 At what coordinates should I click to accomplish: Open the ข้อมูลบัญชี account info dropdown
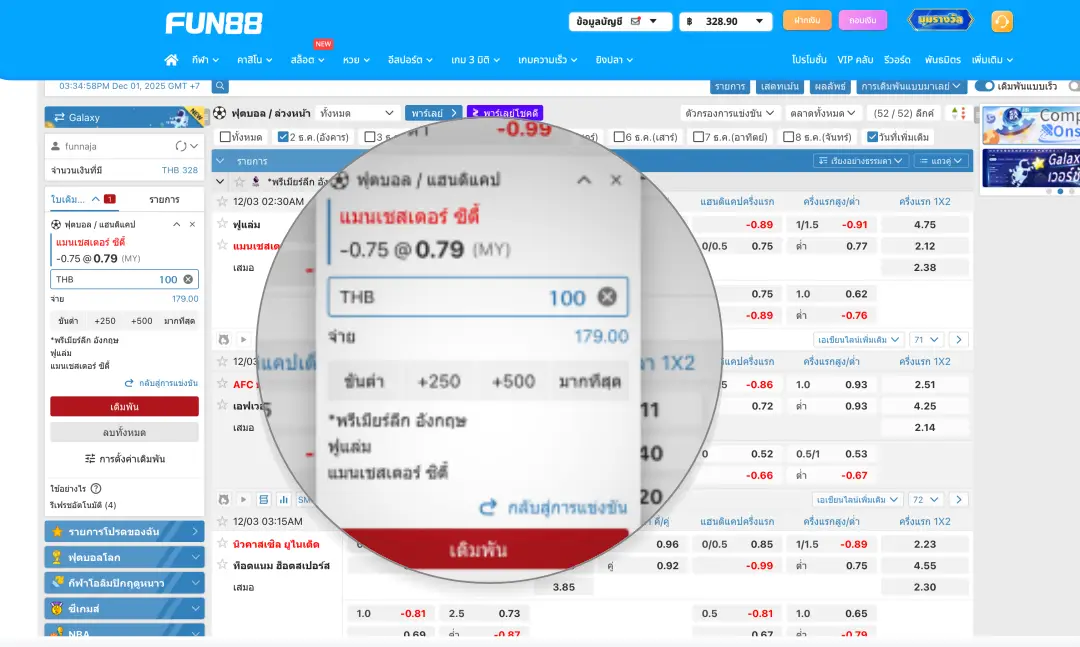620,21
